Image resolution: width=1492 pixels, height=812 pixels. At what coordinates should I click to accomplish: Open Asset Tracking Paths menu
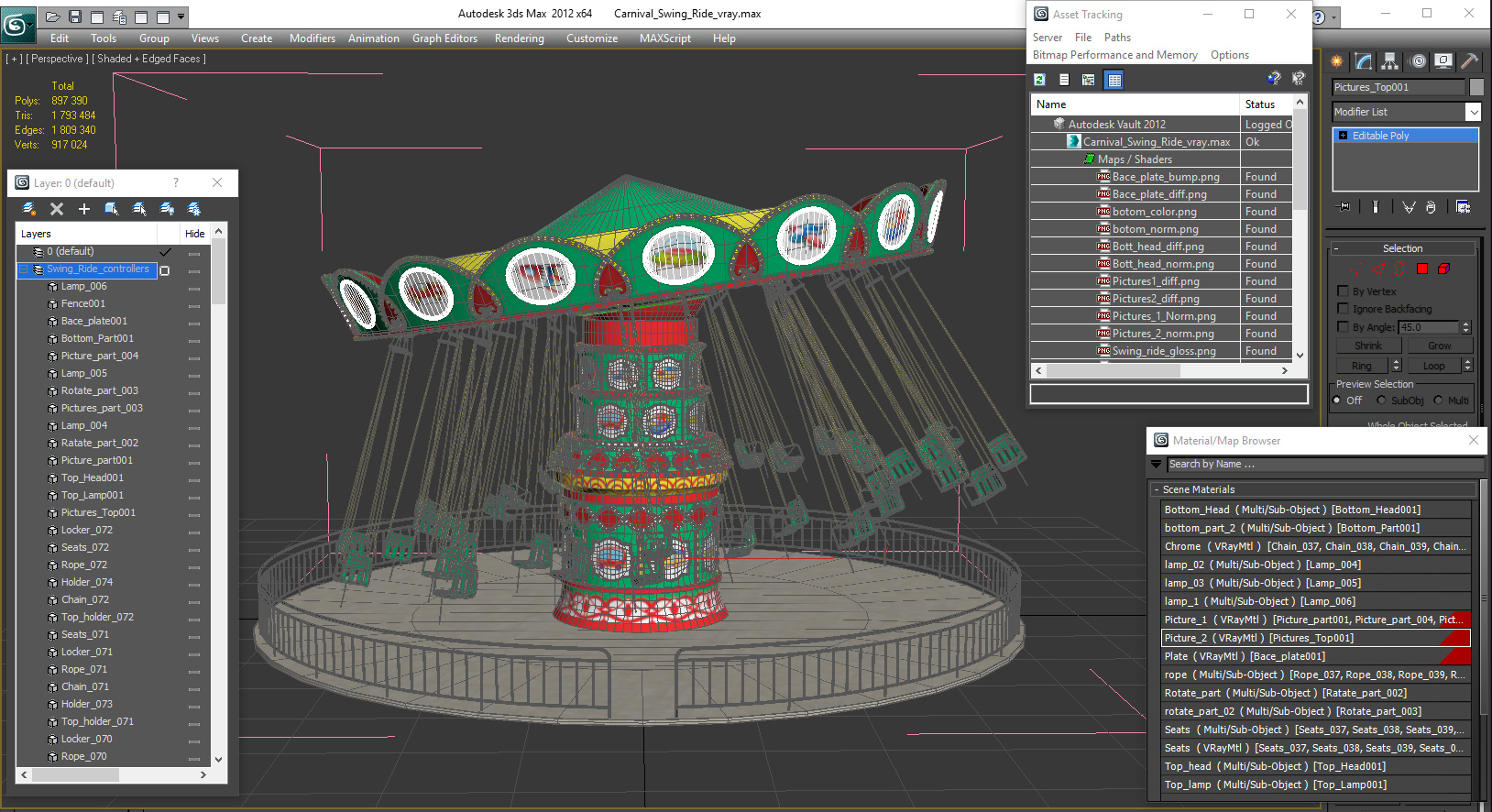pos(1117,38)
